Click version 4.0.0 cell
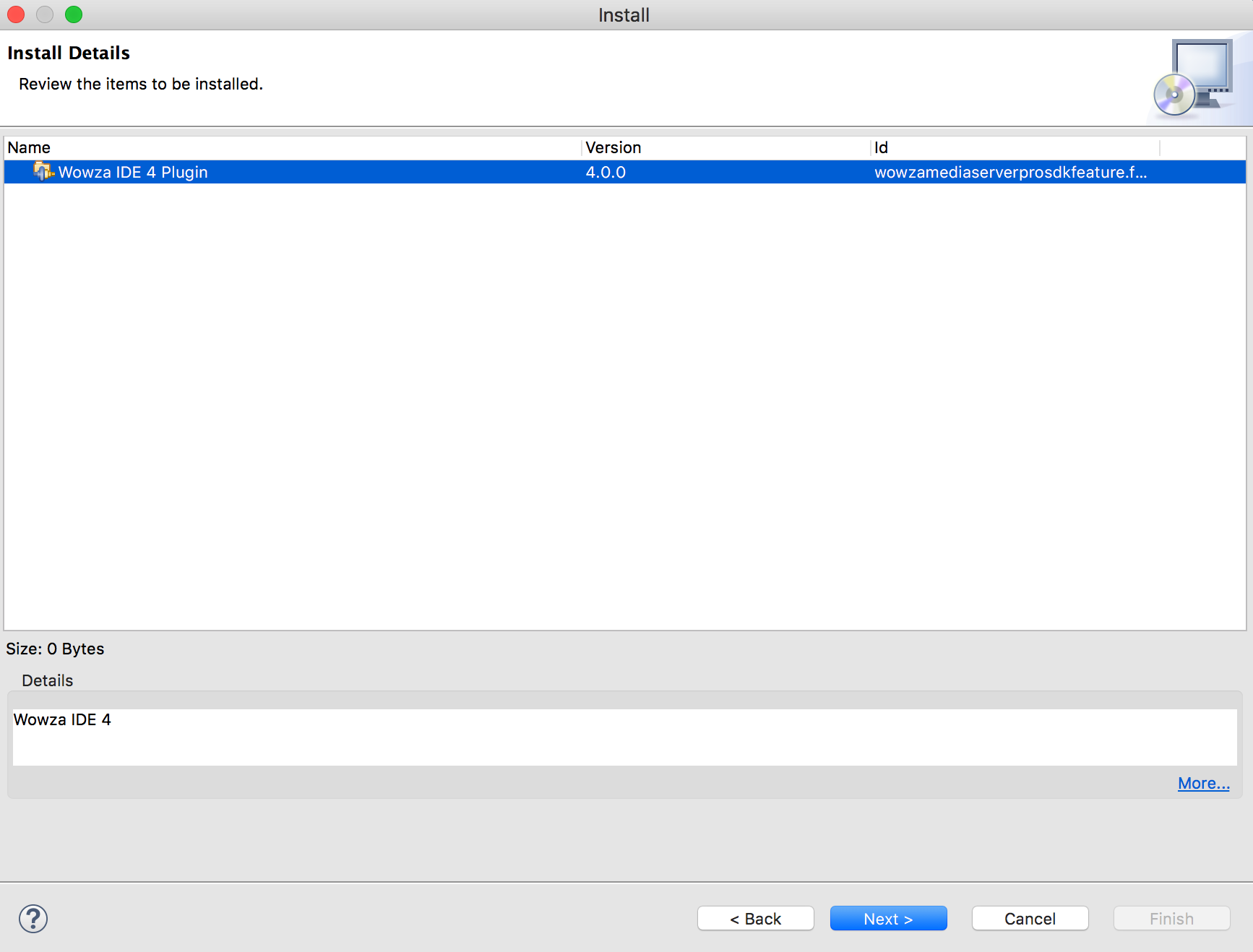Viewport: 1253px width, 952px height. (x=606, y=172)
